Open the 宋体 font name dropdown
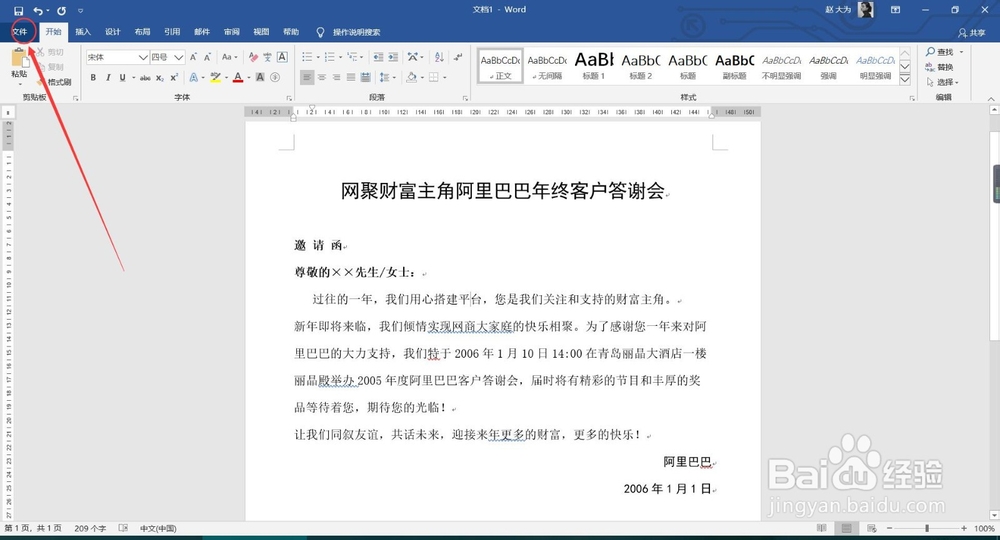Viewport: 1000px width, 540px height. tap(143, 57)
